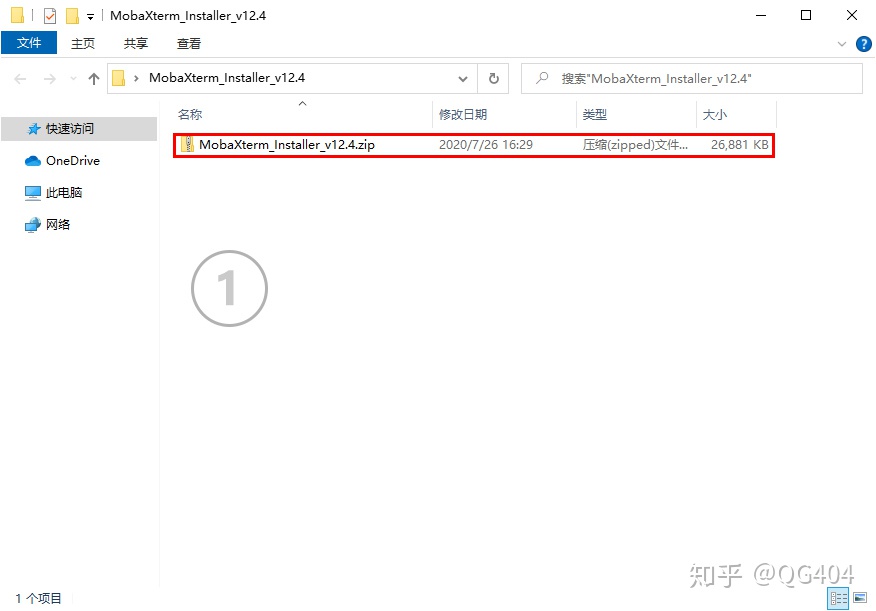Click the search box for MobaXterm_Installer_v12.4

click(x=692, y=79)
